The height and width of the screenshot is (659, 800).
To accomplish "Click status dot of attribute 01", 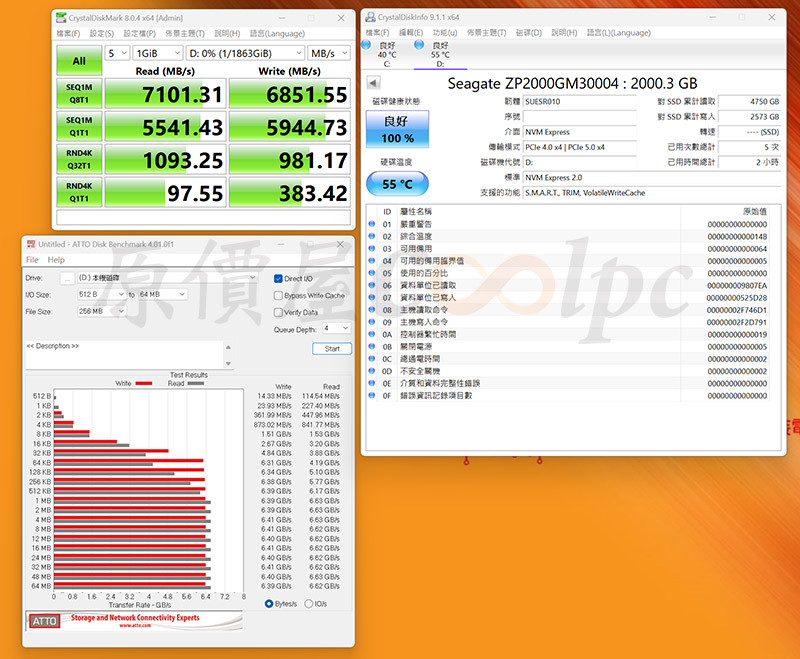I will pyautogui.click(x=371, y=224).
